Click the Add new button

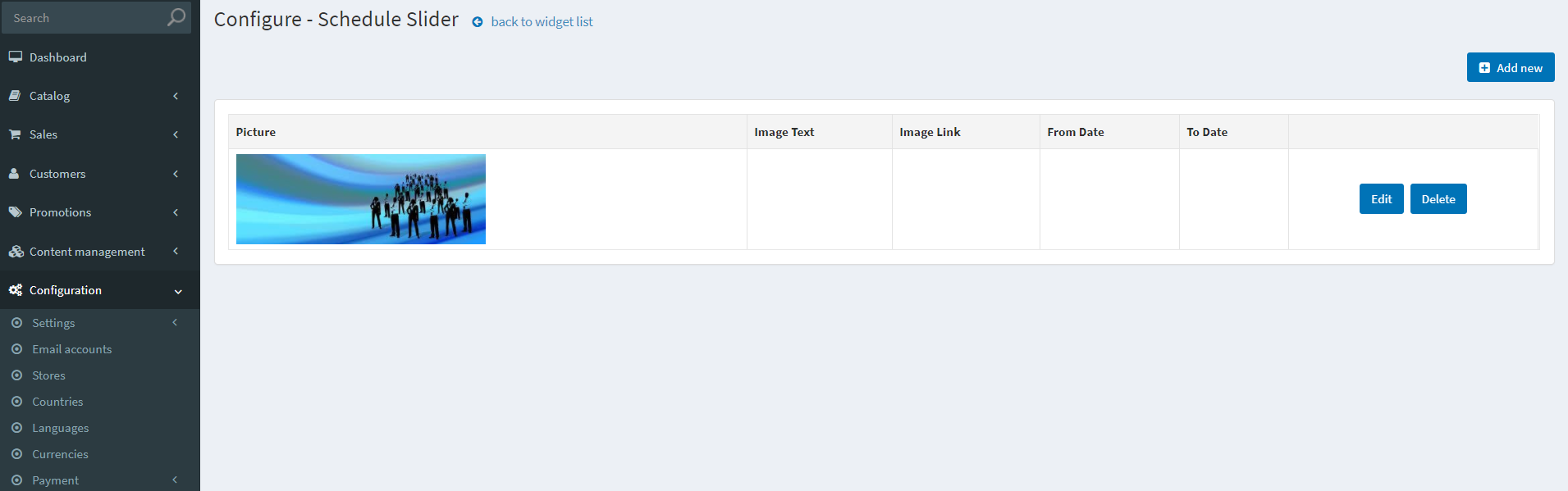click(x=1511, y=67)
